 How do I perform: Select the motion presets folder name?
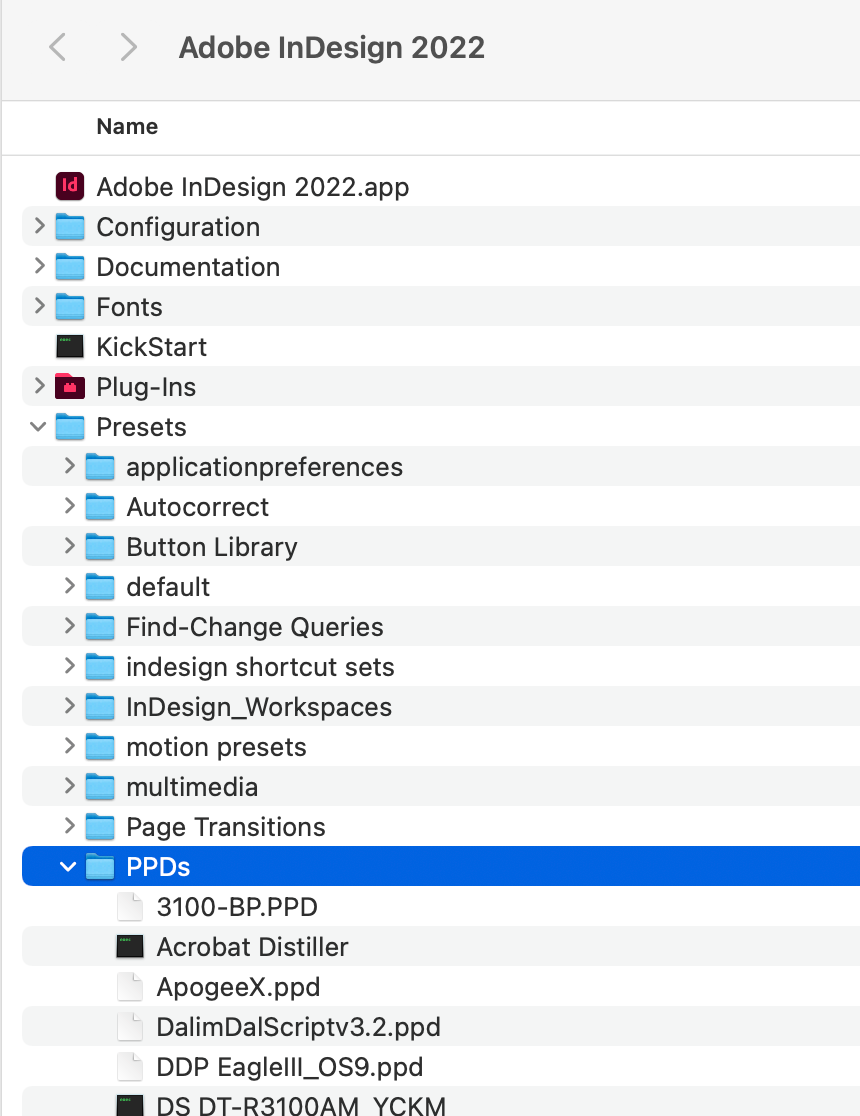point(216,747)
